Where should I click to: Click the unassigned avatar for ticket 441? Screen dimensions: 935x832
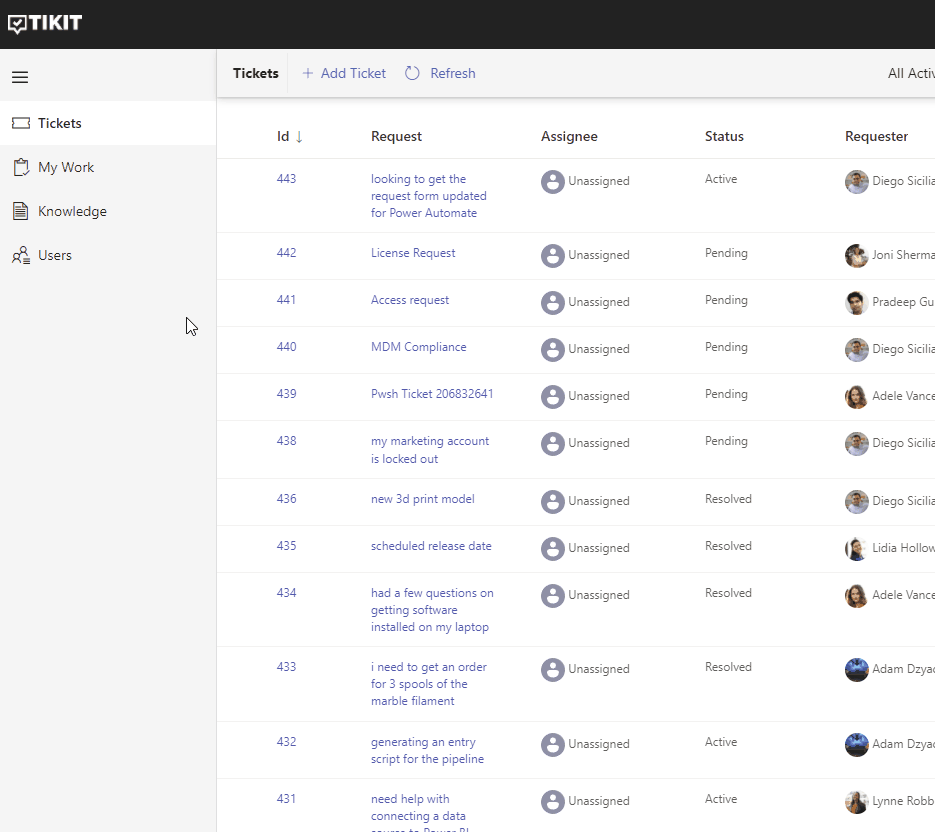click(x=553, y=302)
